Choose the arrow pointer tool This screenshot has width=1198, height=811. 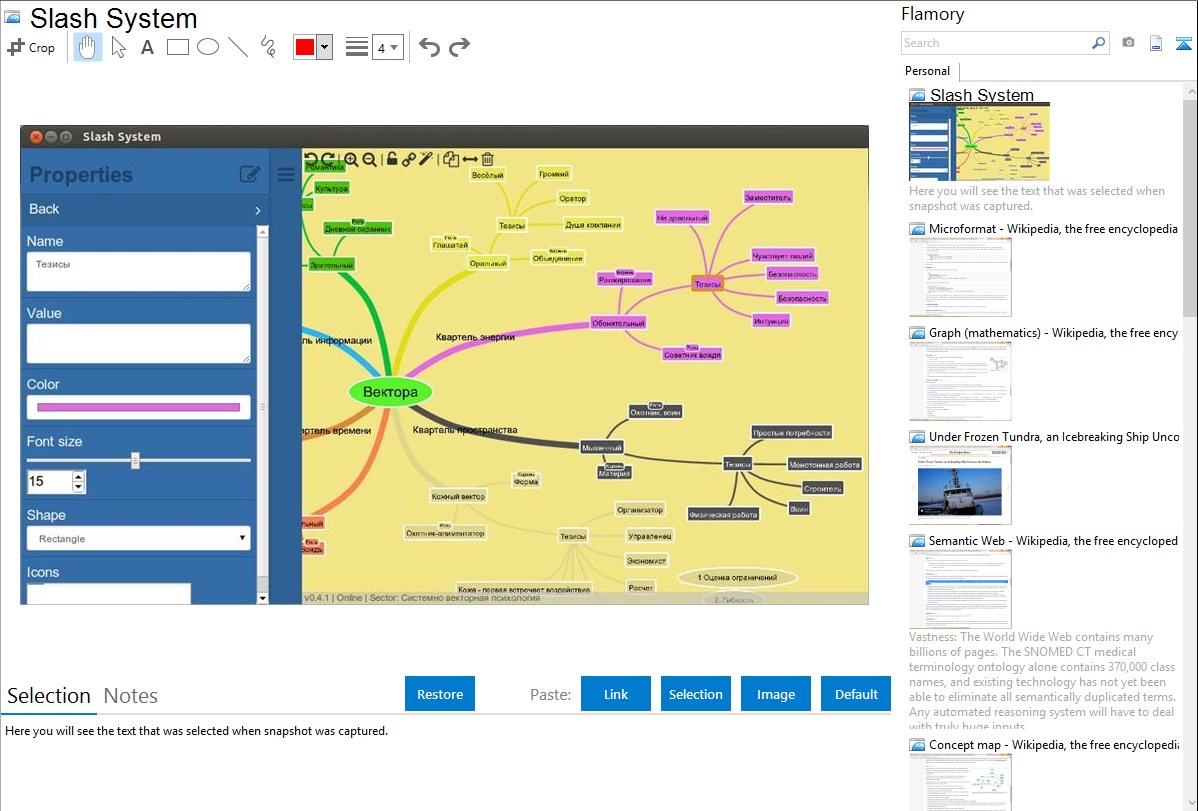pos(118,47)
